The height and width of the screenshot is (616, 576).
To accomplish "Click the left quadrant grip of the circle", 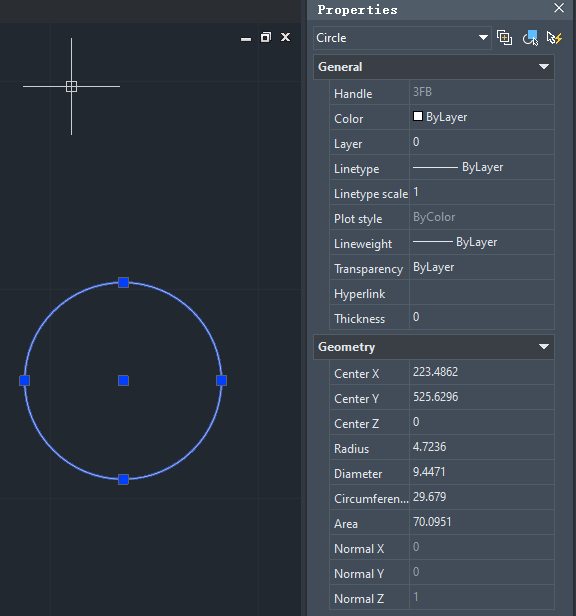I will (25, 380).
